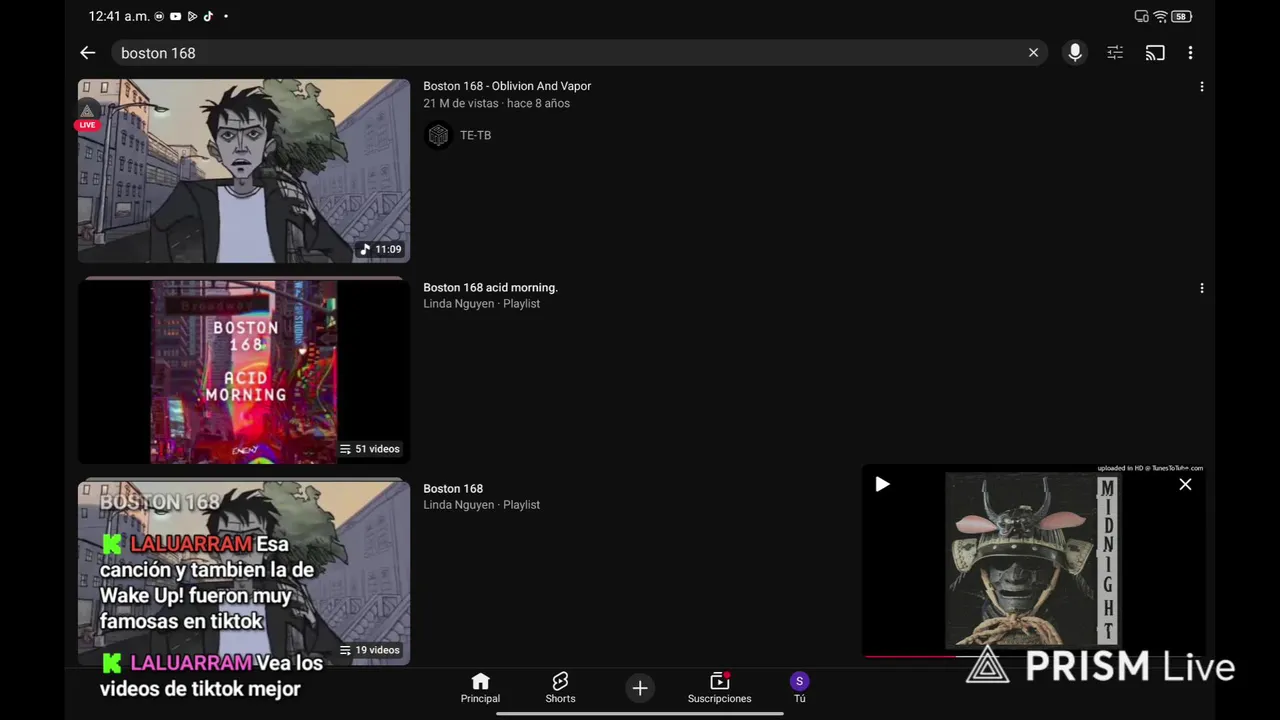The height and width of the screenshot is (720, 1280).
Task: Tap the create plus button
Action: click(640, 688)
